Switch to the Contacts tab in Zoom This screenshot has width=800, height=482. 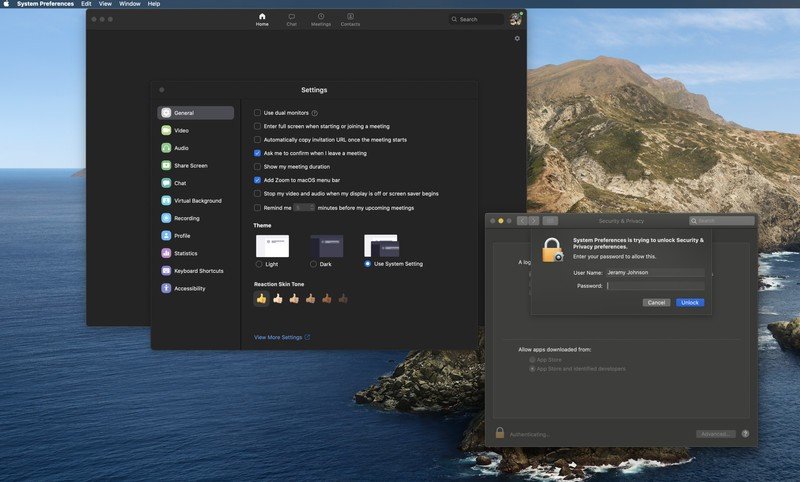coord(350,19)
